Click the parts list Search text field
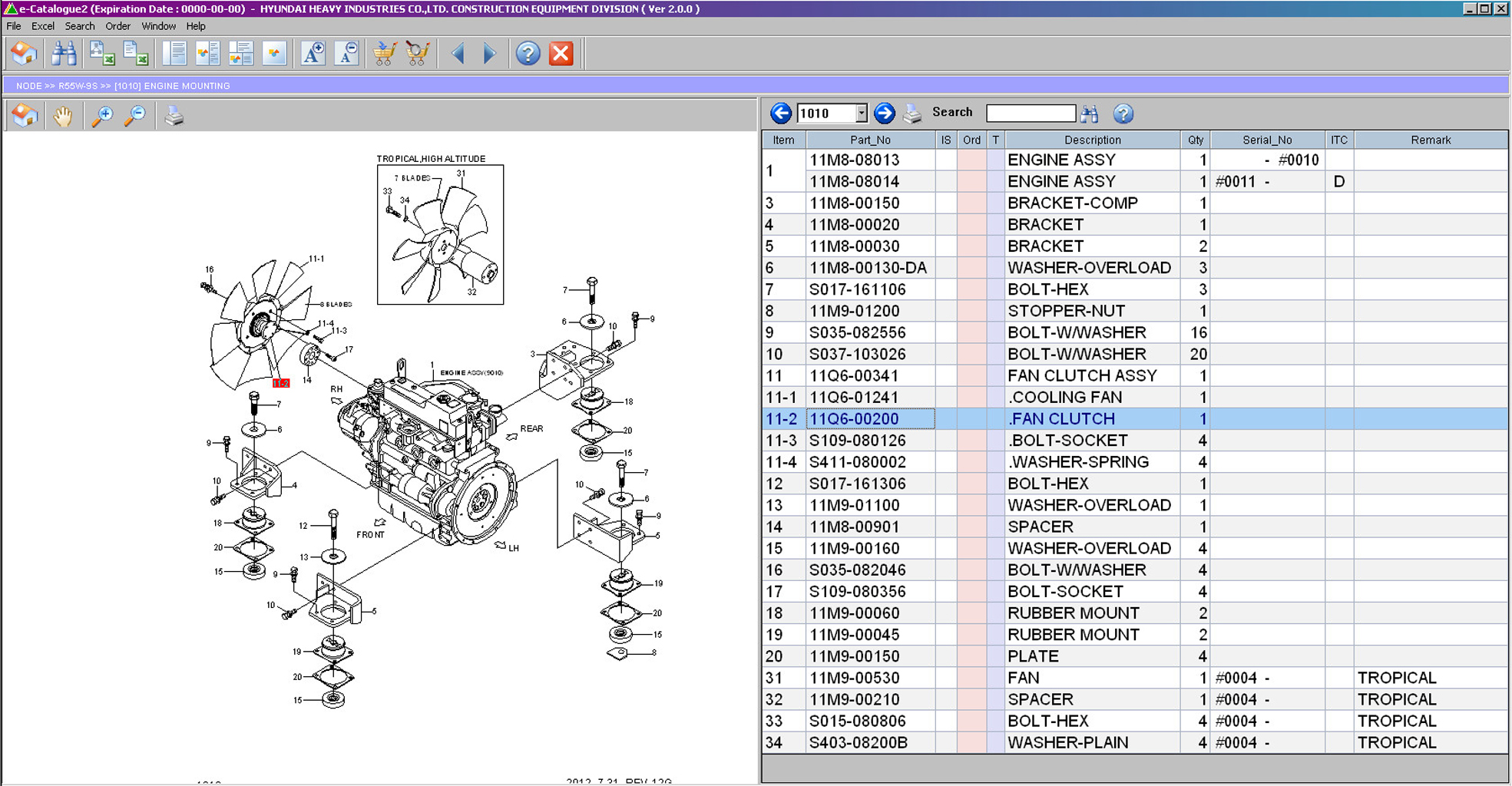The image size is (1512, 786). click(1030, 113)
